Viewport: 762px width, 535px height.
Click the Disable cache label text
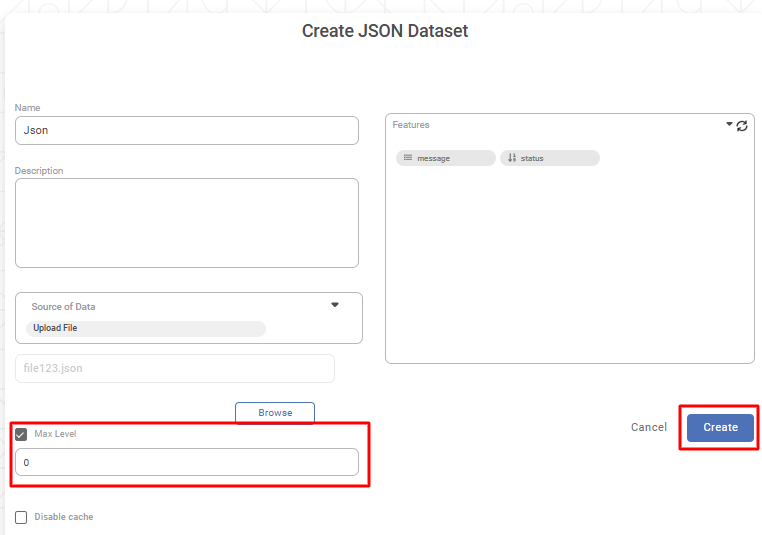tap(64, 517)
